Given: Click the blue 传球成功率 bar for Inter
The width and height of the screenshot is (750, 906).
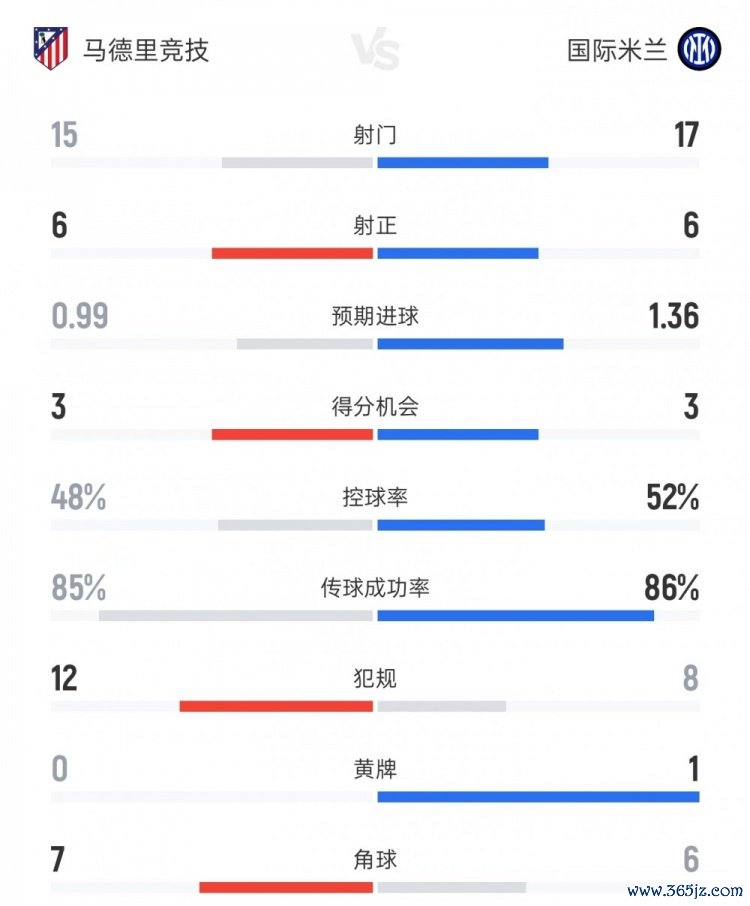Looking at the screenshot, I should tap(515, 616).
